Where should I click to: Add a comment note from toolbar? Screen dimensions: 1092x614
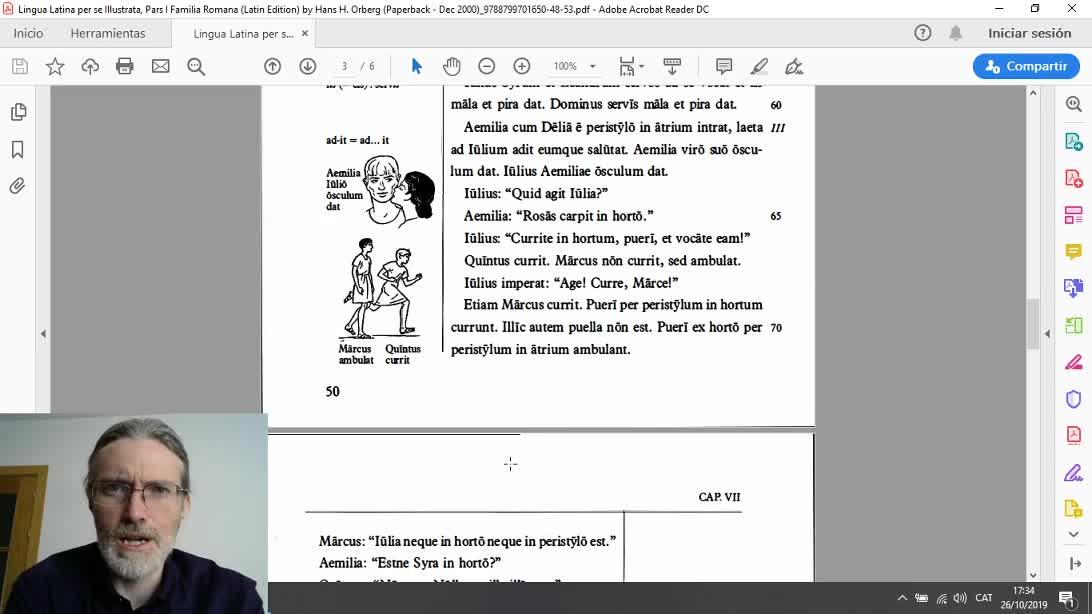pyautogui.click(x=724, y=66)
